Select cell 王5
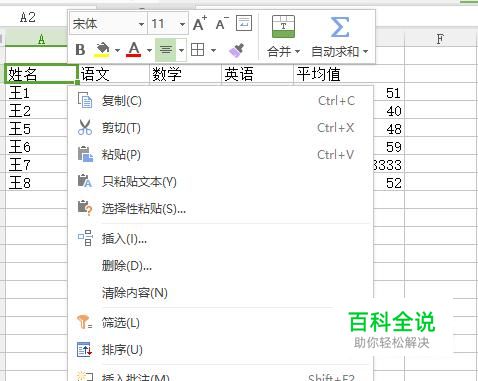Screen dimensions: 478x381 point(36,128)
